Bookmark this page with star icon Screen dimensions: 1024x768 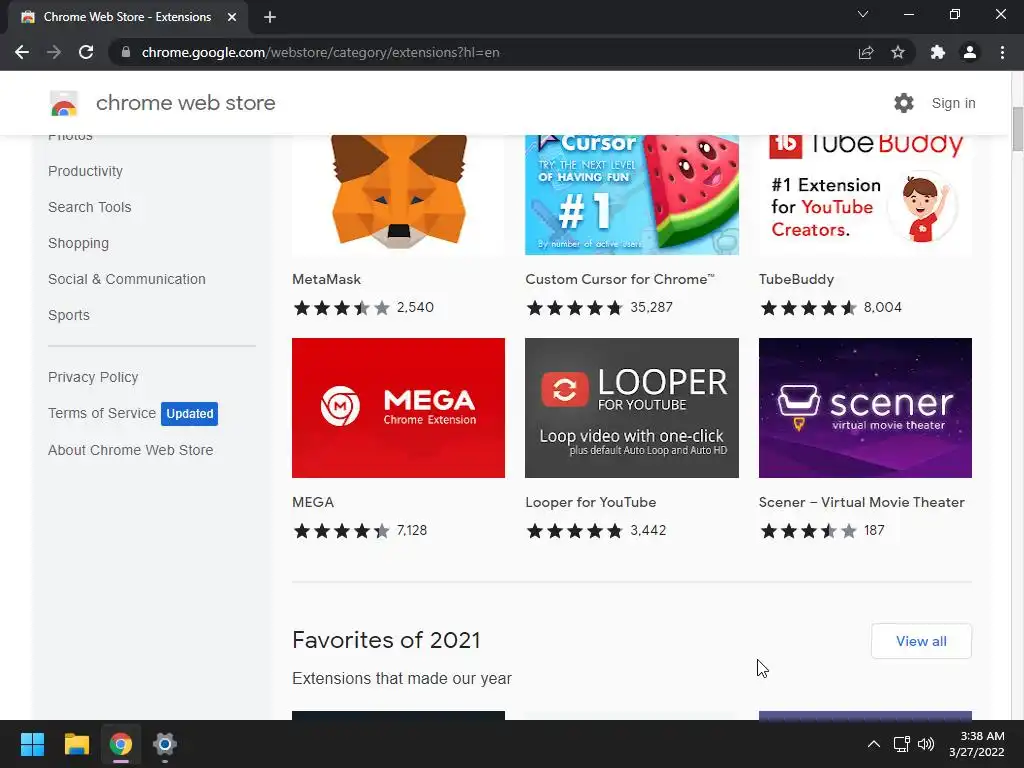898,52
